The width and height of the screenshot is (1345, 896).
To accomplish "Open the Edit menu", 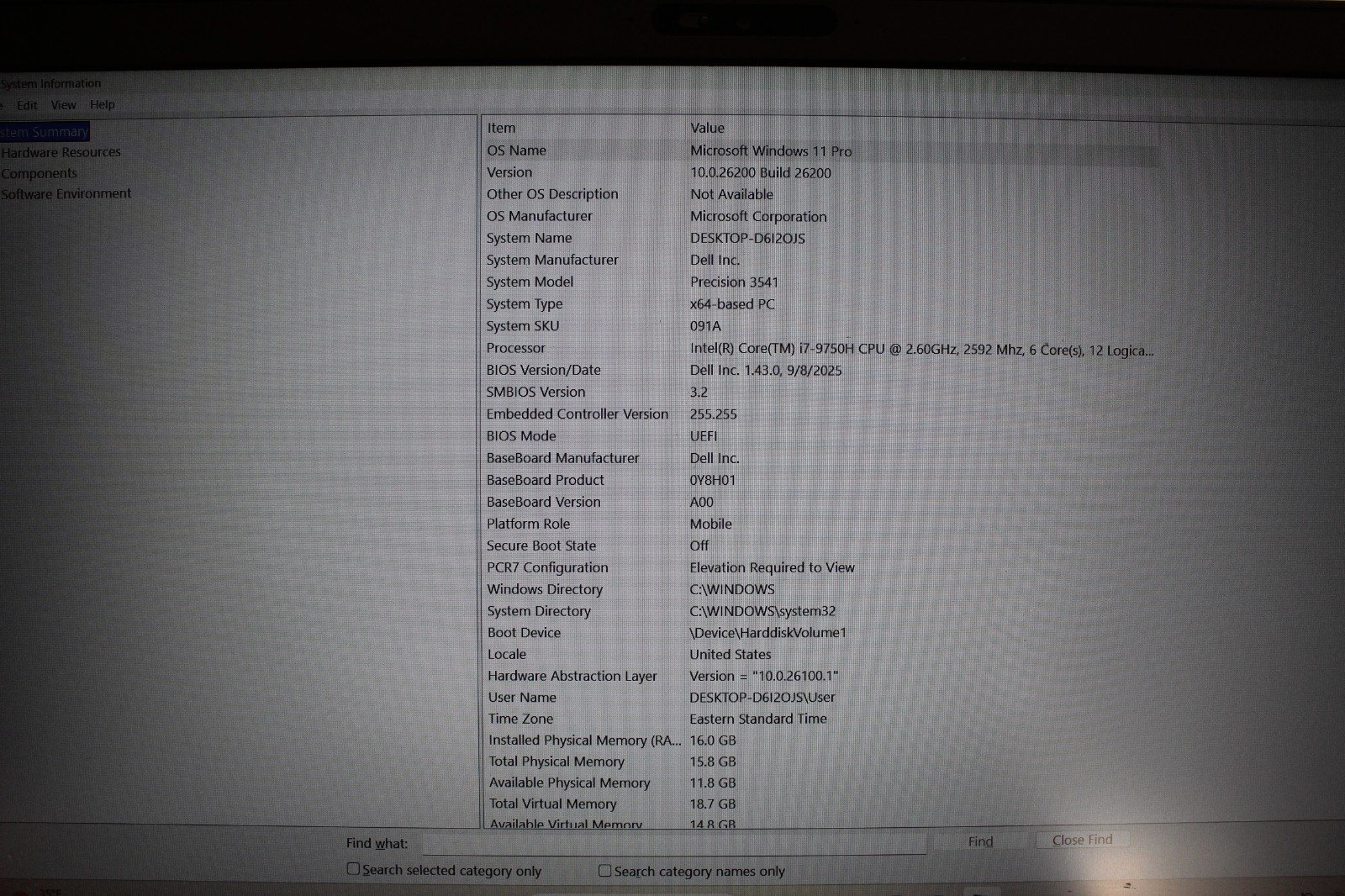I will pos(27,105).
